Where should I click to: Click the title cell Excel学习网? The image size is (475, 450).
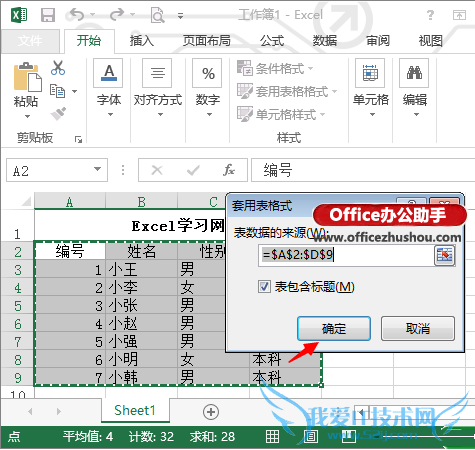pyautogui.click(x=178, y=226)
